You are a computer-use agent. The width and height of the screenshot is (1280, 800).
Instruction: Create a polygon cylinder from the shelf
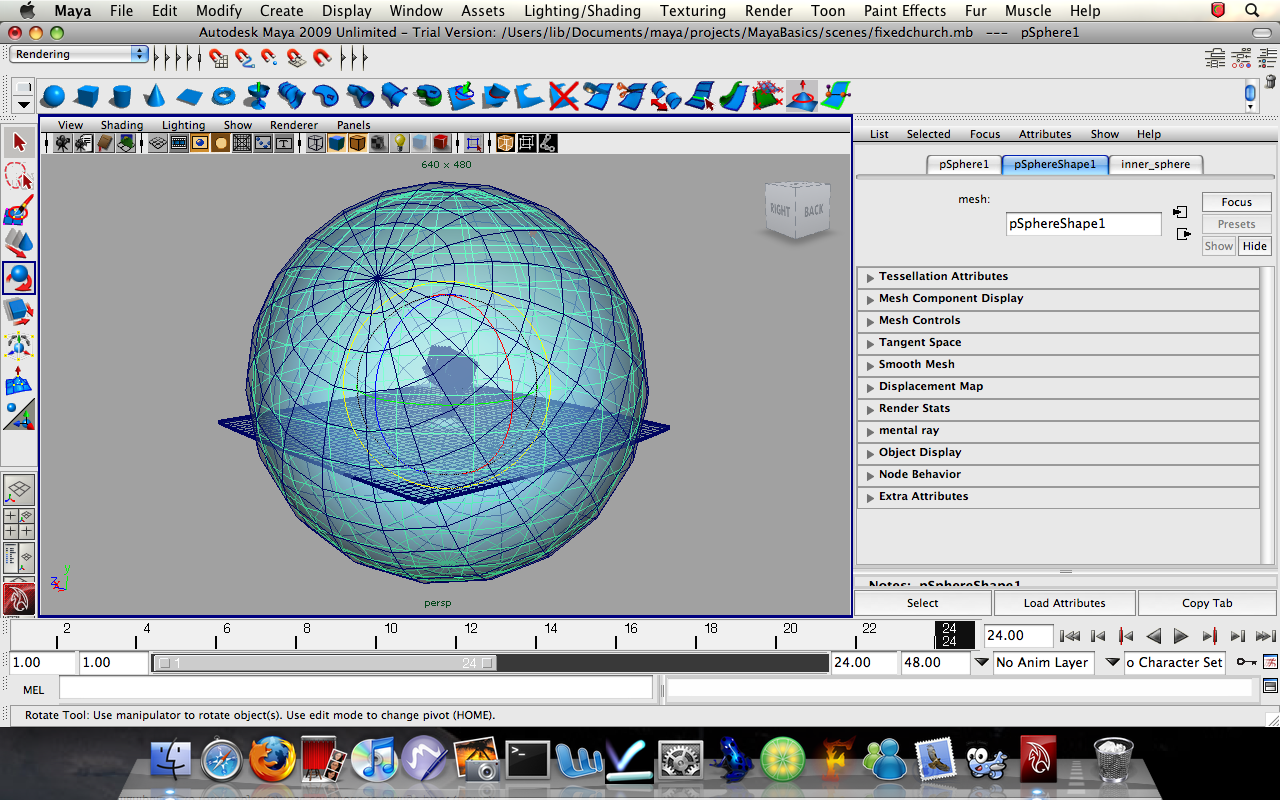[x=121, y=97]
